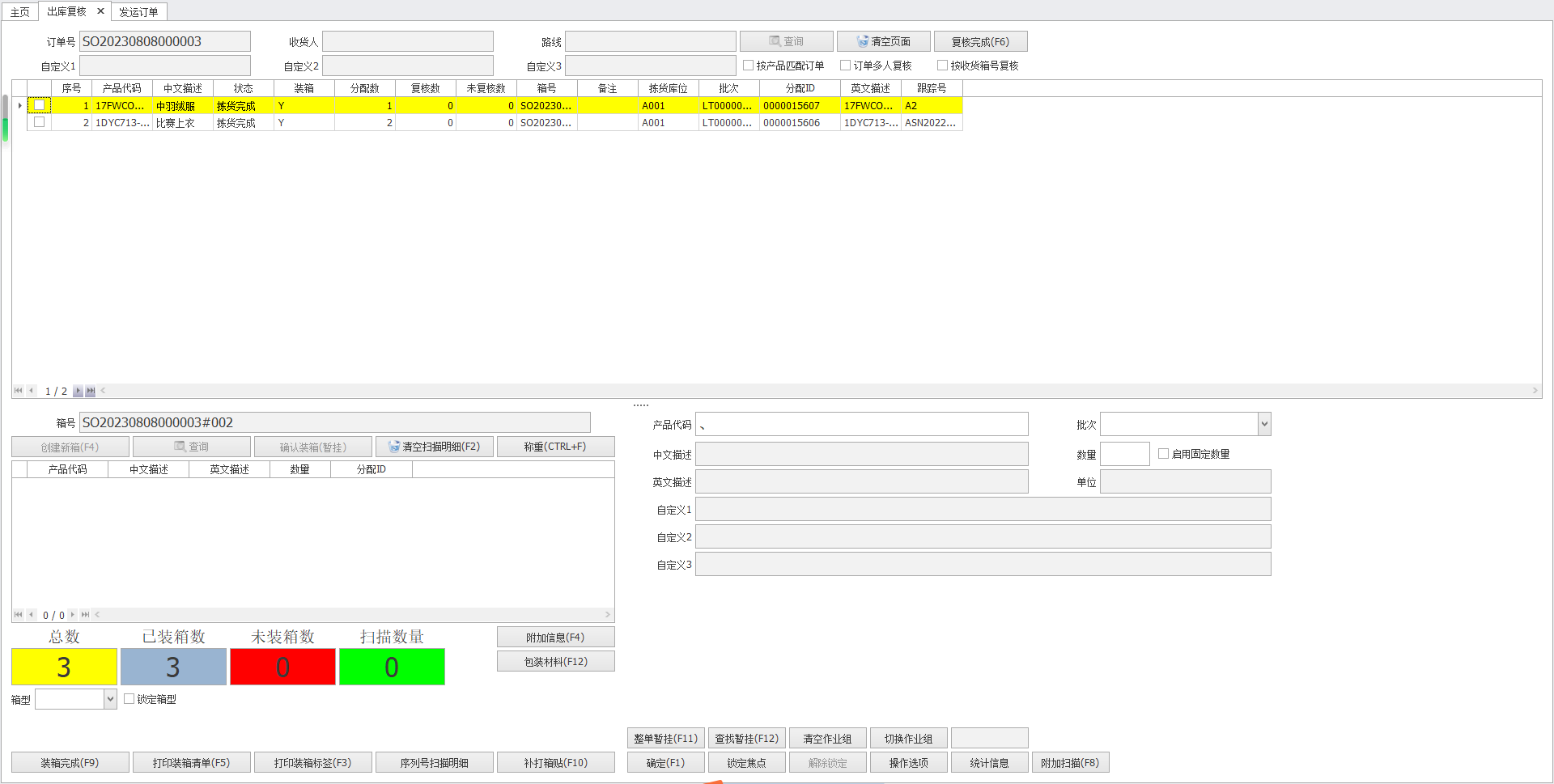Select the checkbox for row 17FWCO
This screenshot has width=1554, height=784.
39,105
